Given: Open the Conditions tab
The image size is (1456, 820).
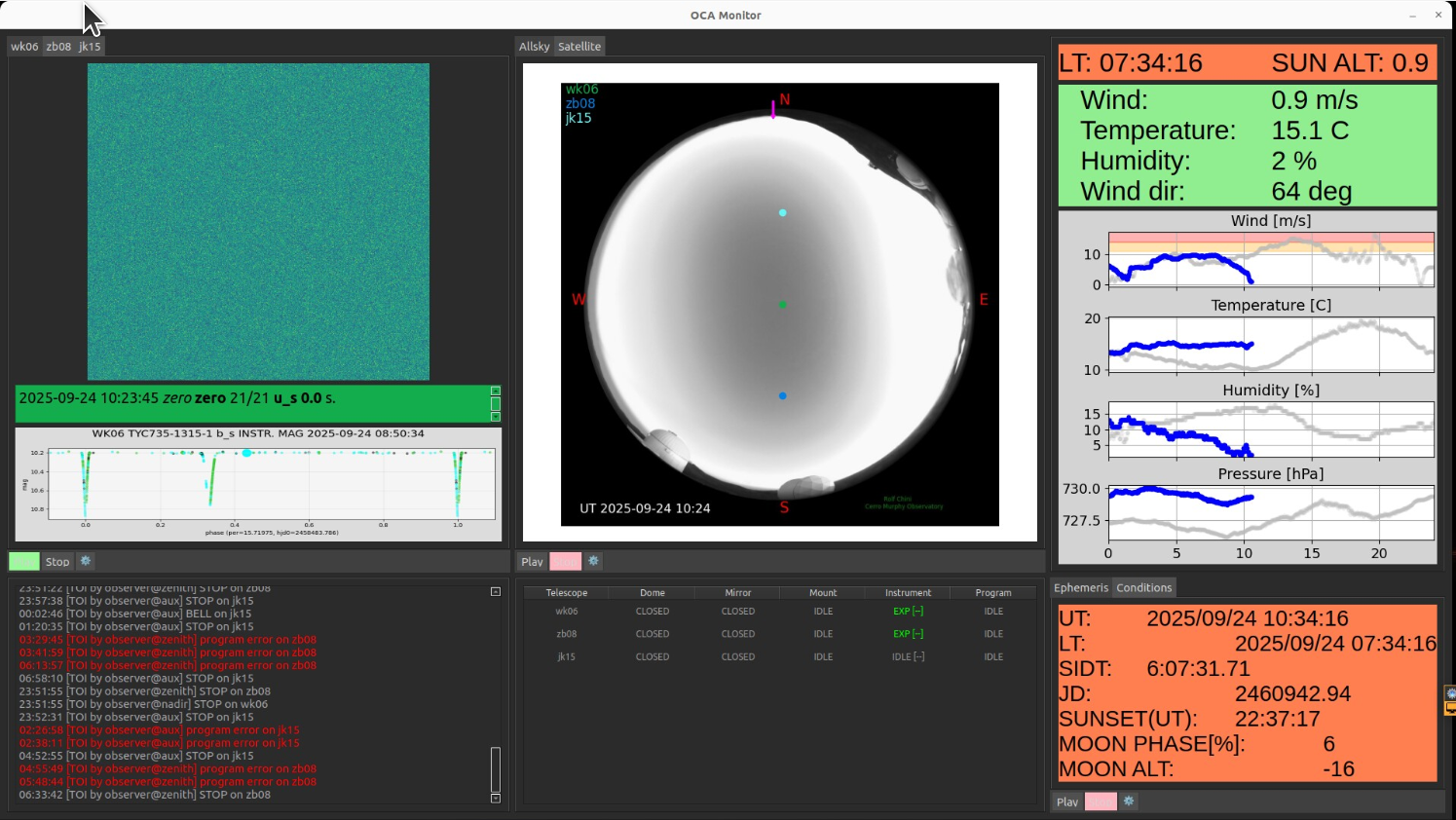Looking at the screenshot, I should coord(1143,587).
